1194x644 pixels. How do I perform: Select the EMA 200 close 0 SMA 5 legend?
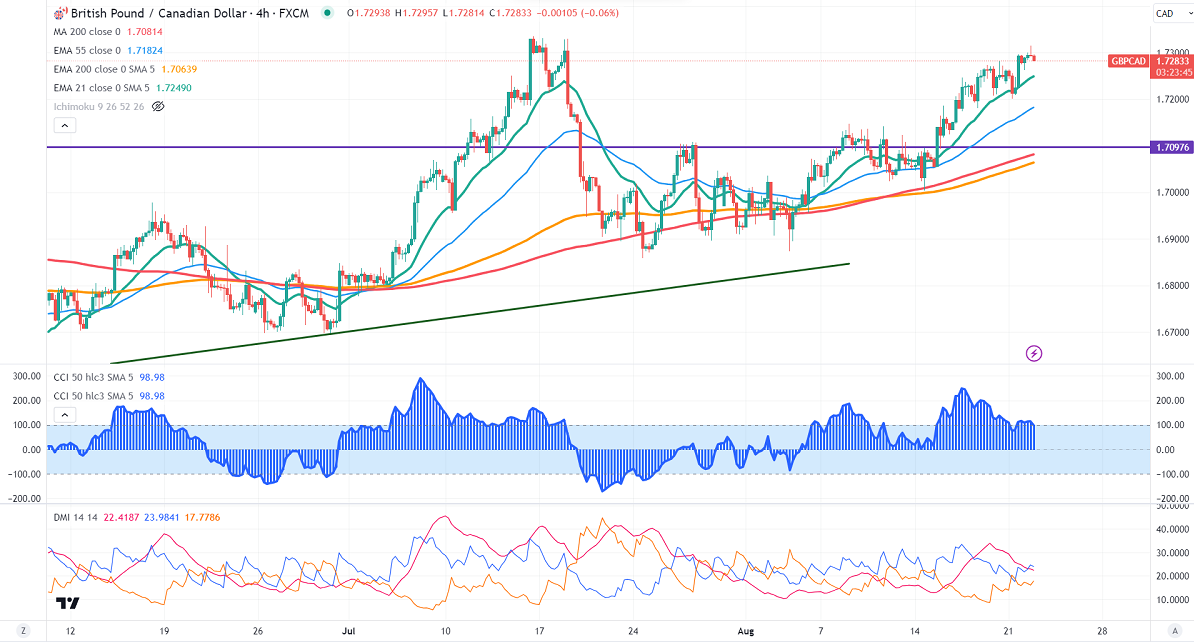104,69
